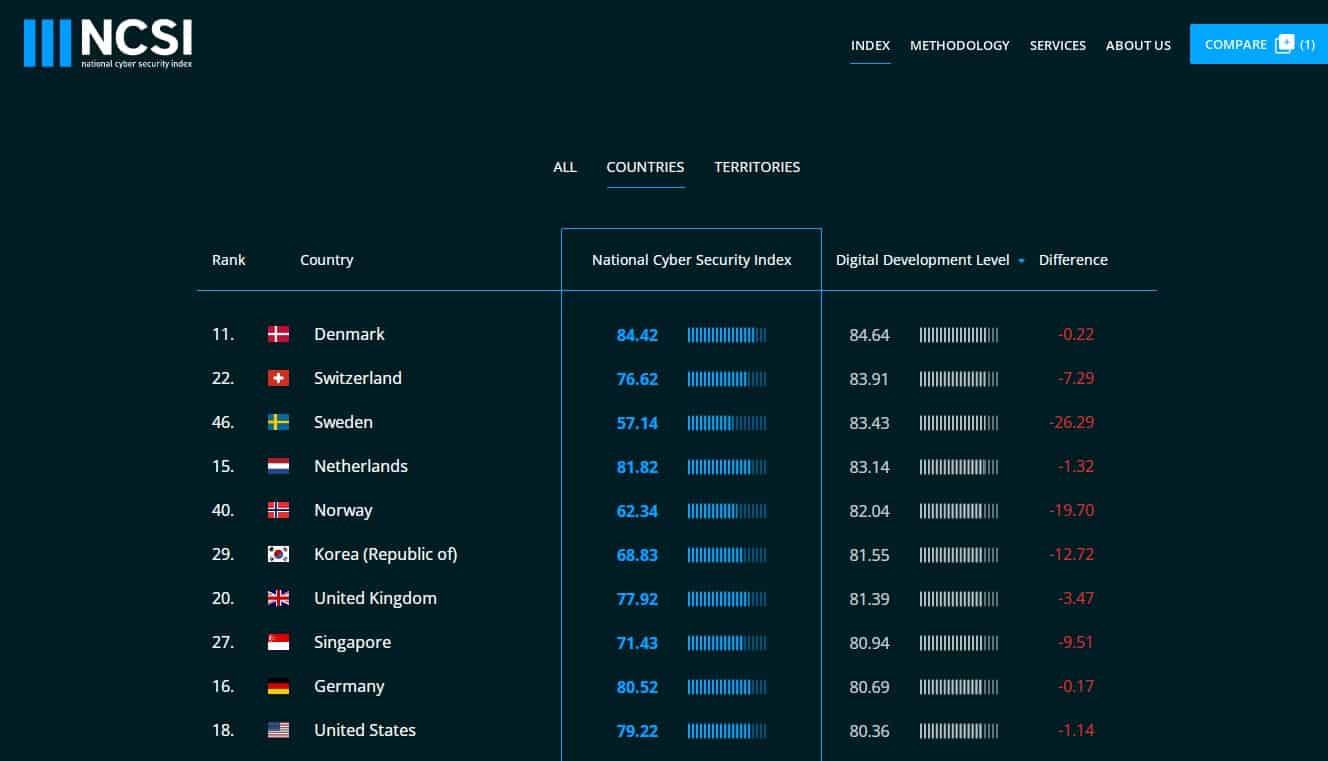1328x761 pixels.
Task: Open the SERVICES navigation item
Action: pos(1057,45)
